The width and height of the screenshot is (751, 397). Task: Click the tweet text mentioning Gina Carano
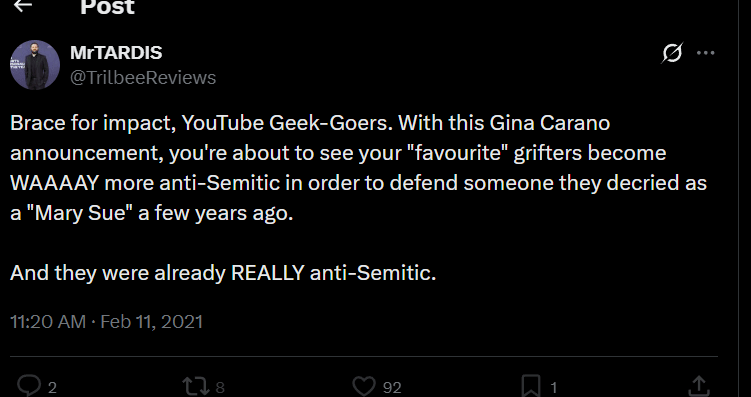pos(358,168)
